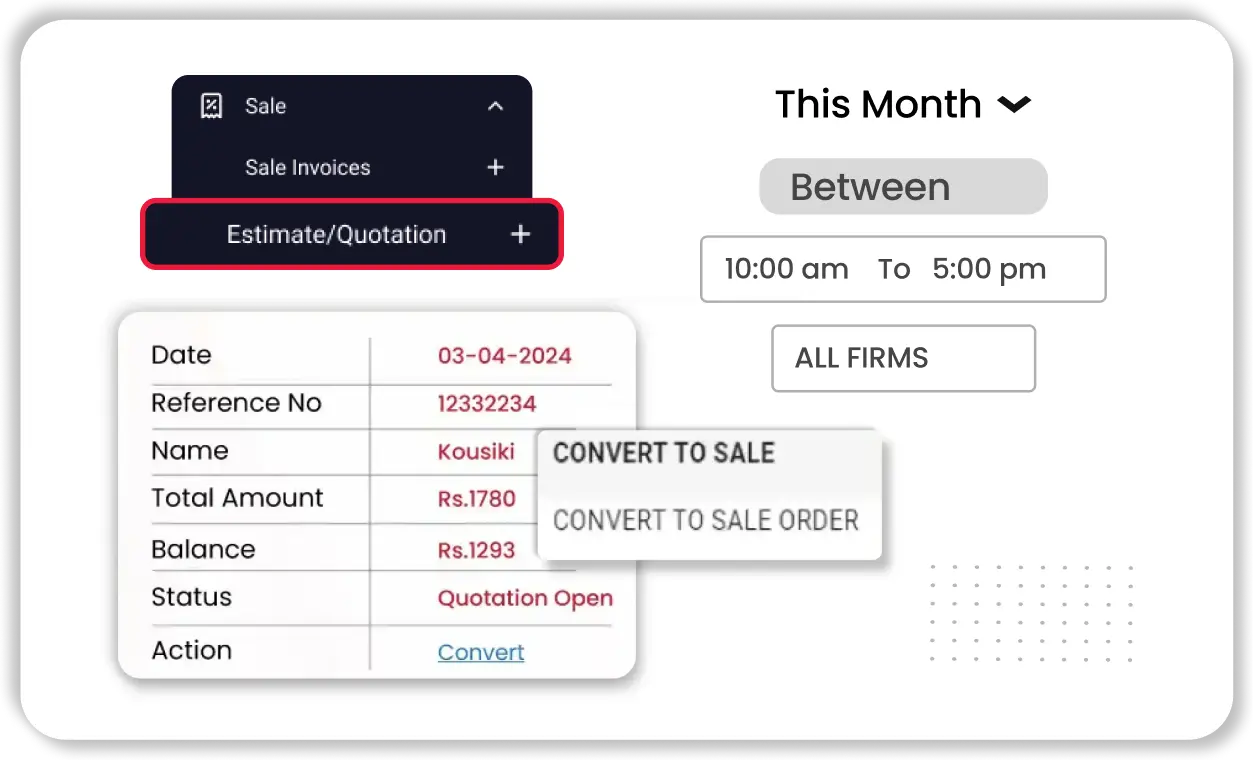Click the Convert action link
This screenshot has width=1253, height=760.
point(481,653)
